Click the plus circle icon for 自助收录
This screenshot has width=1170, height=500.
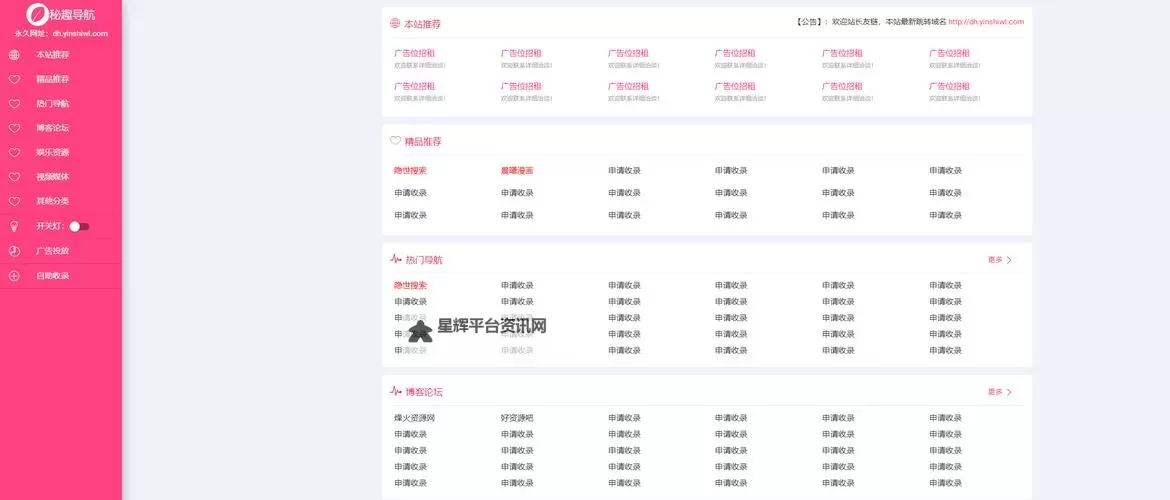[x=14, y=275]
